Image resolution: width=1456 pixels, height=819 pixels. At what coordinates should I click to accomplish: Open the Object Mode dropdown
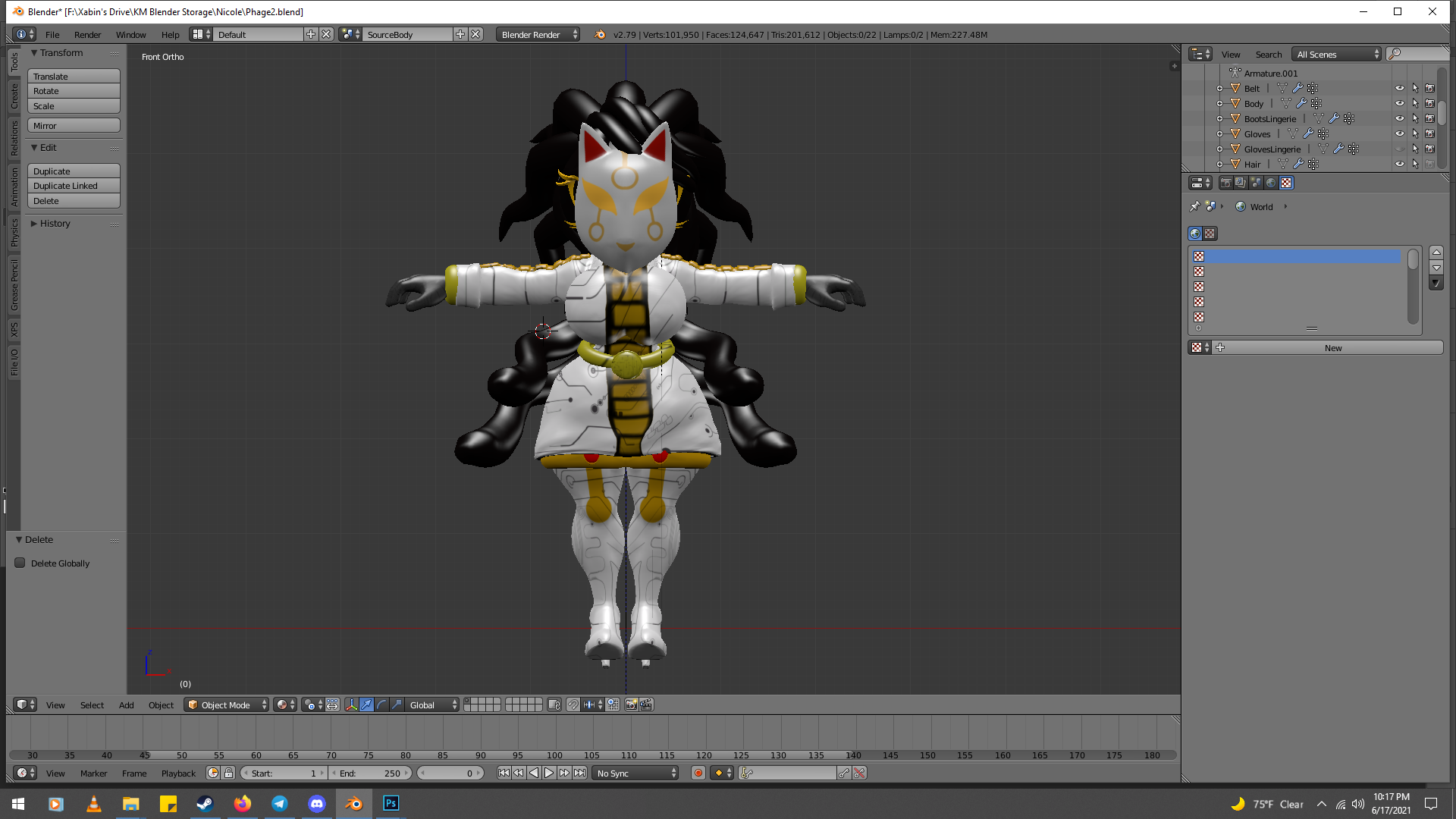[226, 705]
